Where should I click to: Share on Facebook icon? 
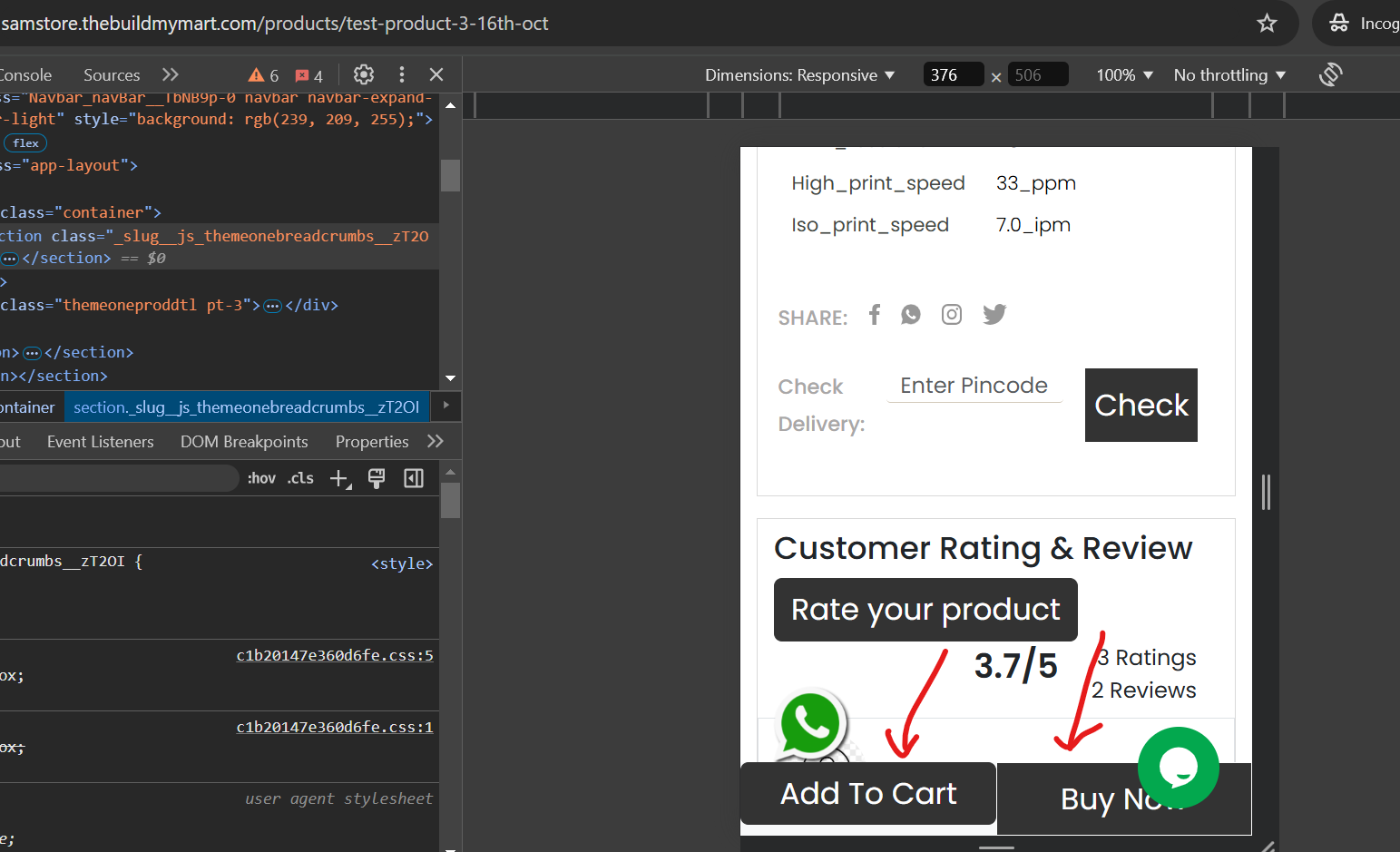875,314
